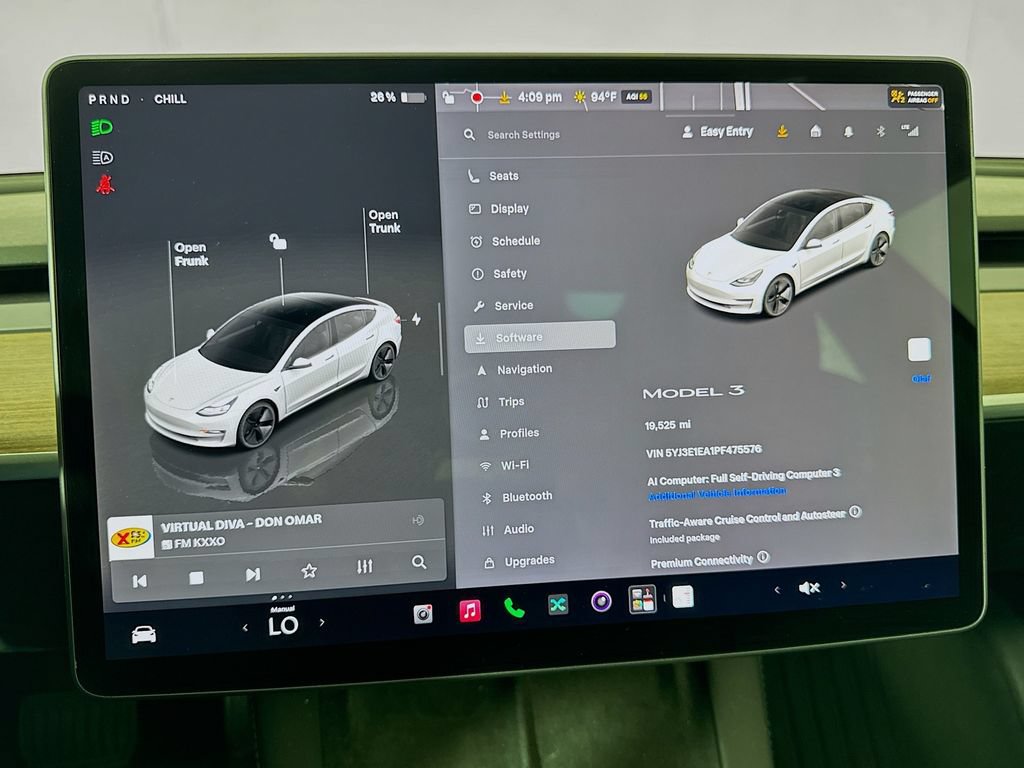The height and width of the screenshot is (768, 1024).
Task: Open the Safety settings menu
Action: point(500,274)
